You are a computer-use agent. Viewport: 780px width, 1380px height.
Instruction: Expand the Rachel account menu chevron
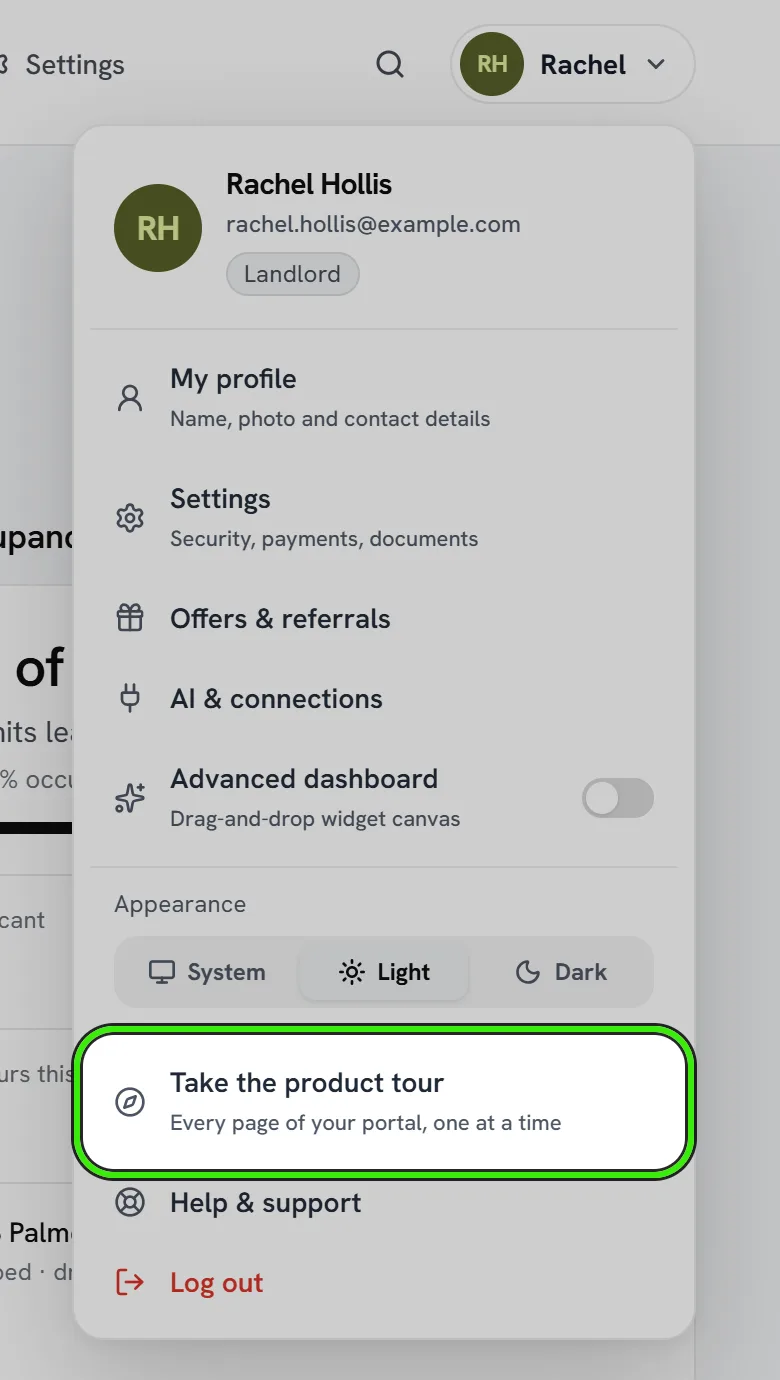click(x=656, y=65)
